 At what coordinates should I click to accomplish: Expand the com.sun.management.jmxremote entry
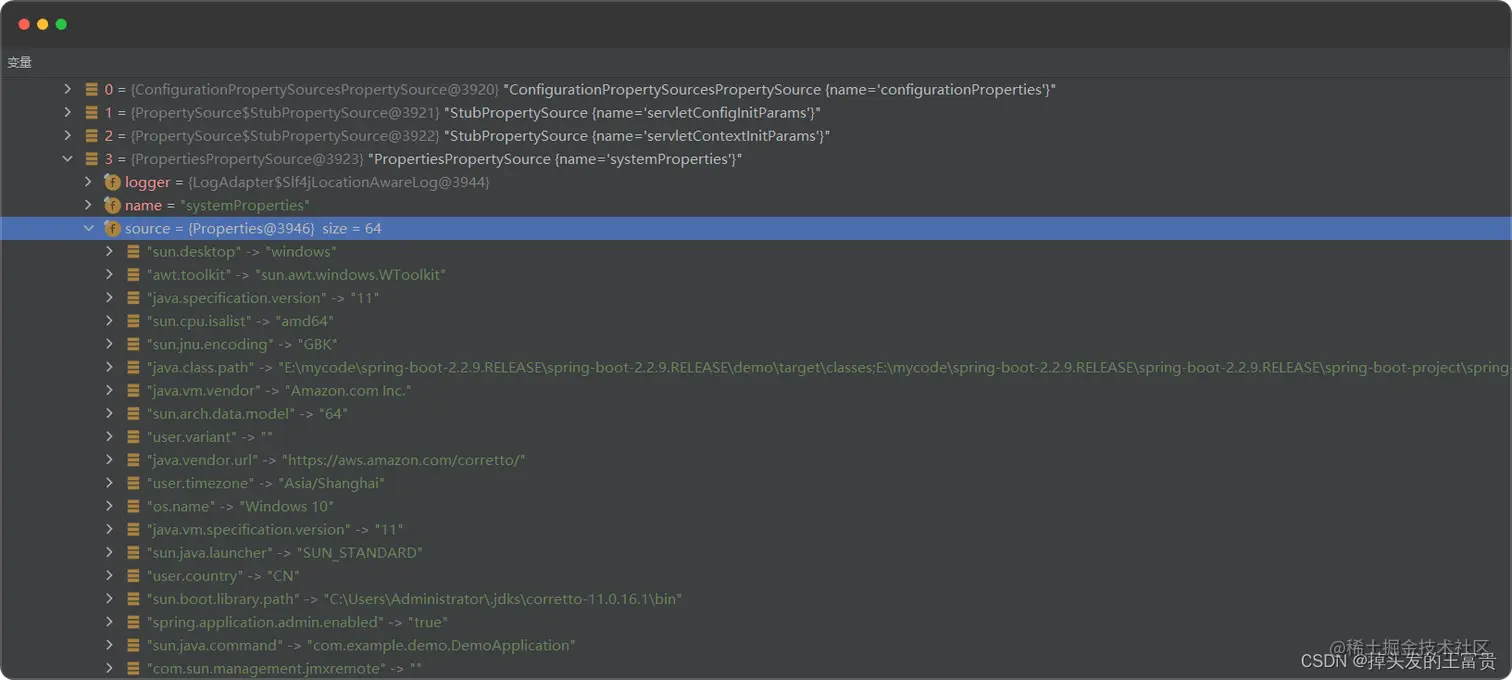(x=110, y=668)
